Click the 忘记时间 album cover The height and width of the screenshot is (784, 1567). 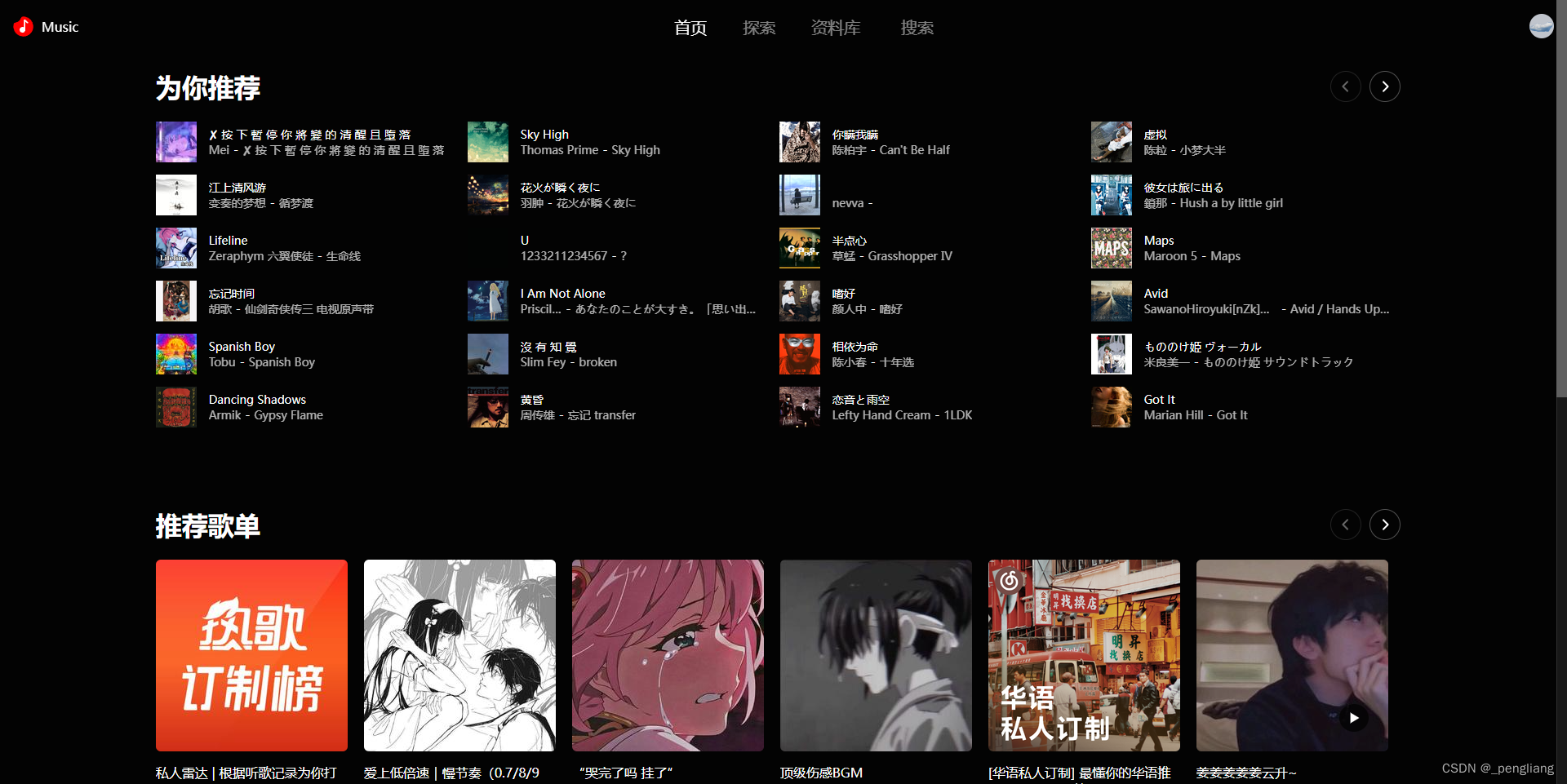(176, 301)
